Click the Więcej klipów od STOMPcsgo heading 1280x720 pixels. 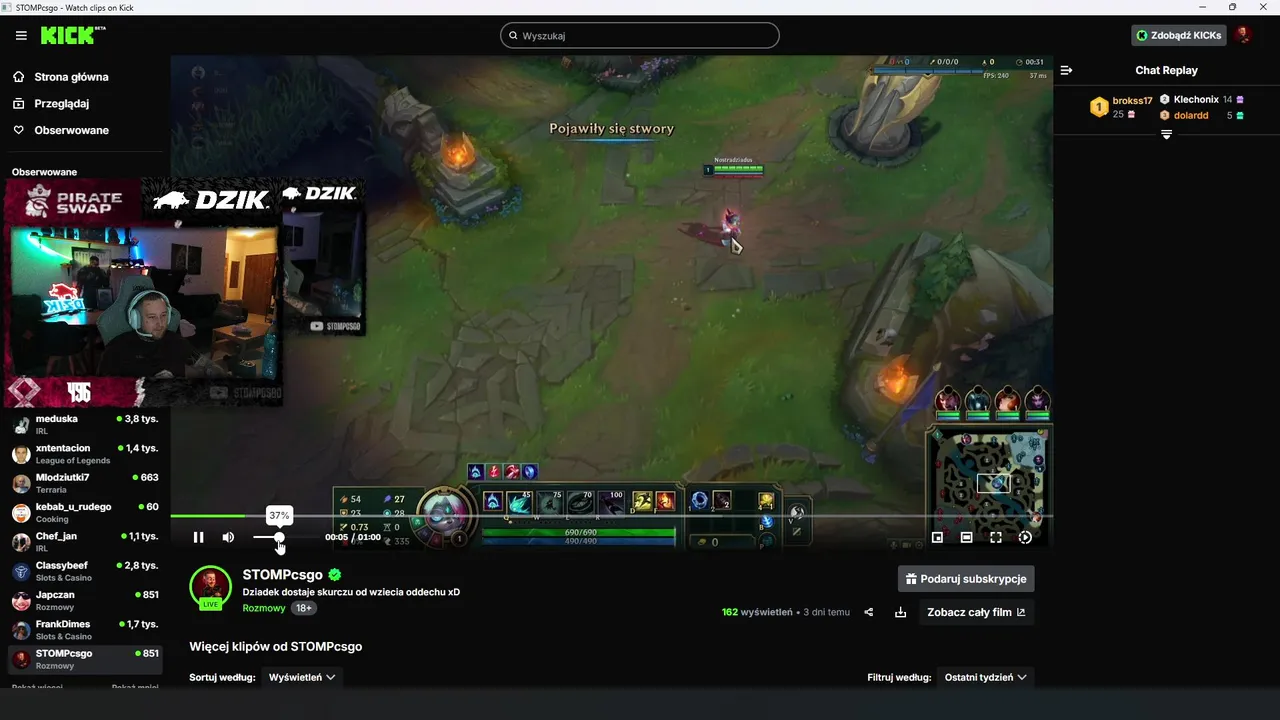coord(276,646)
